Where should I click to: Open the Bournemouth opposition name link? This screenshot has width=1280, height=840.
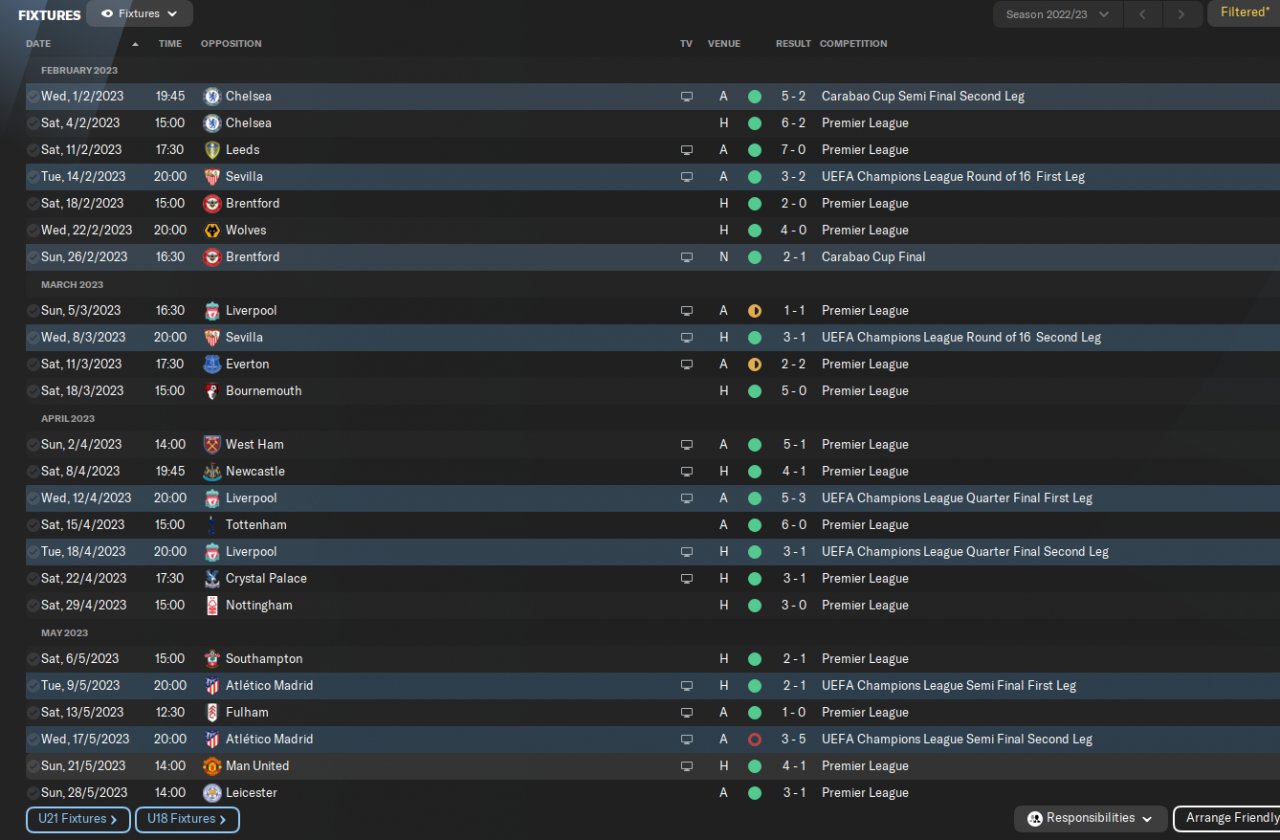pos(264,391)
